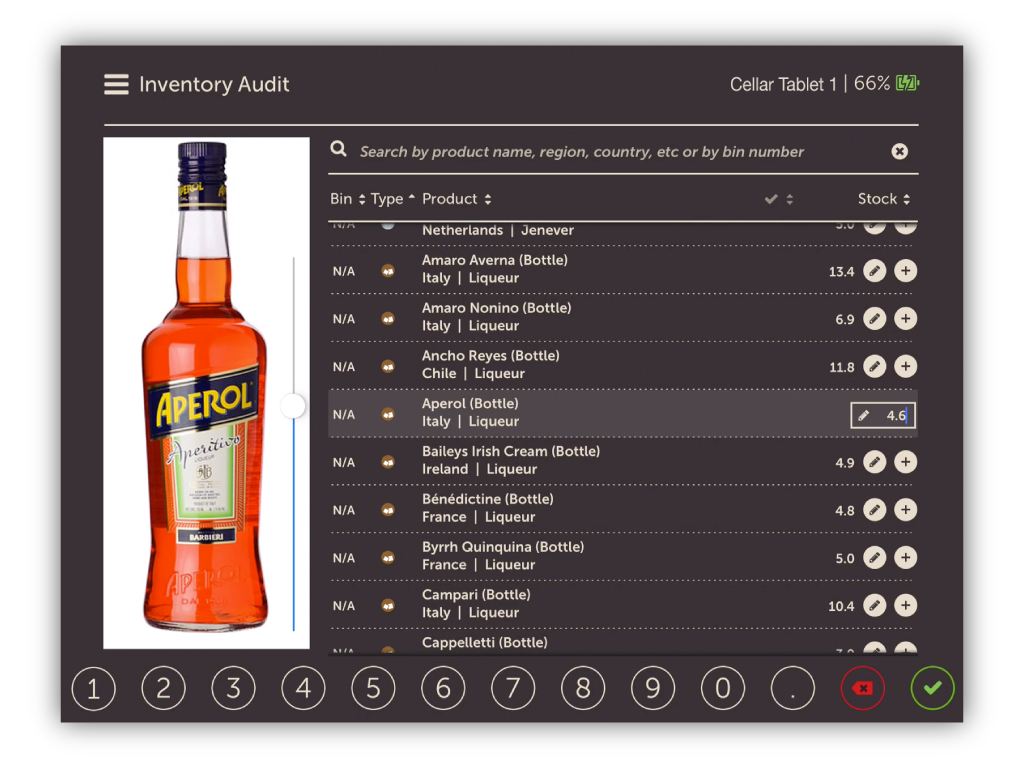
Task: Select the Amaro Nonino (Bottle) row
Action: 623,319
